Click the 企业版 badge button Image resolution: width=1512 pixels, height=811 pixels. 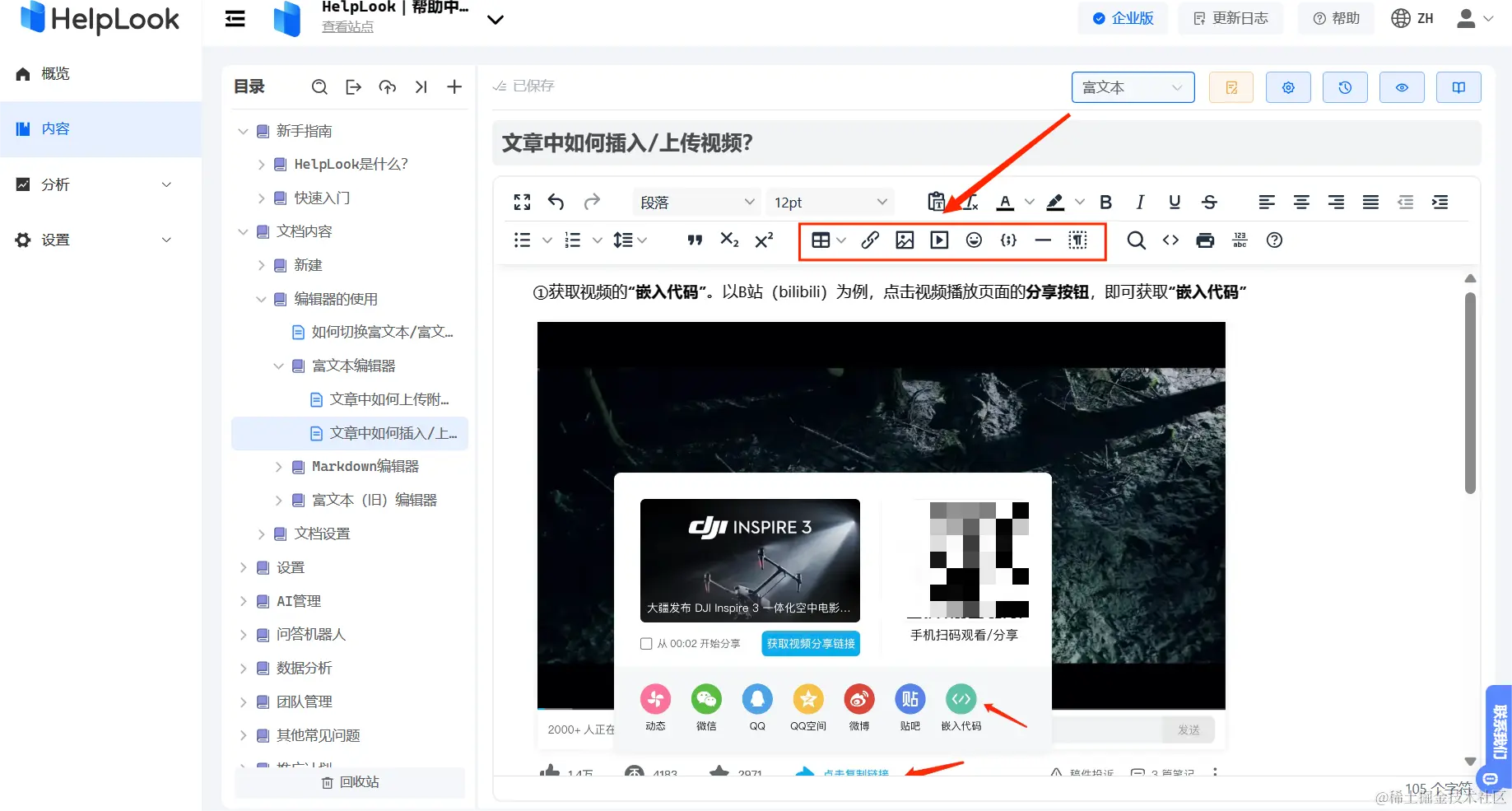coord(1123,18)
